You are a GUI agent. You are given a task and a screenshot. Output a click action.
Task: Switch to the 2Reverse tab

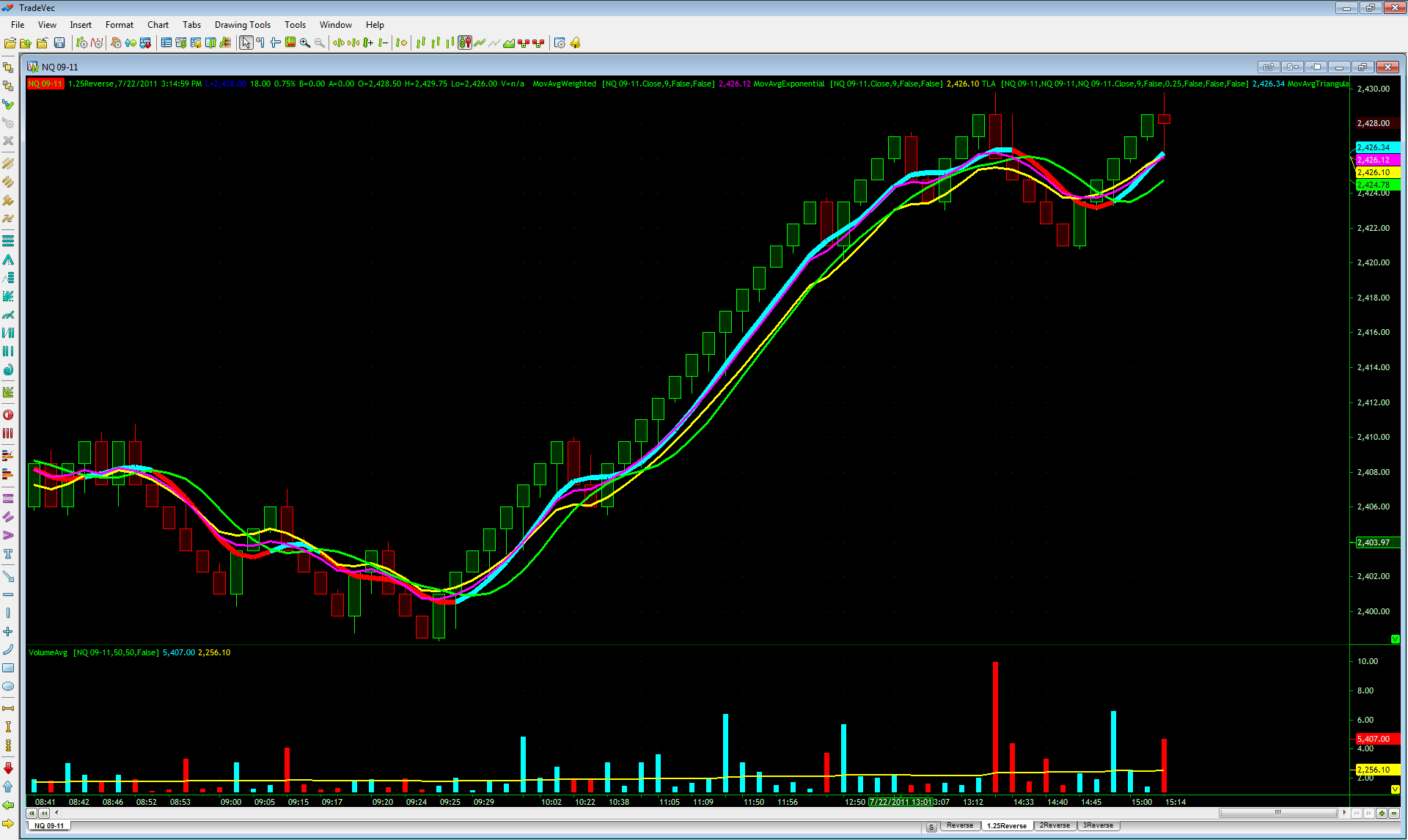tap(1055, 825)
